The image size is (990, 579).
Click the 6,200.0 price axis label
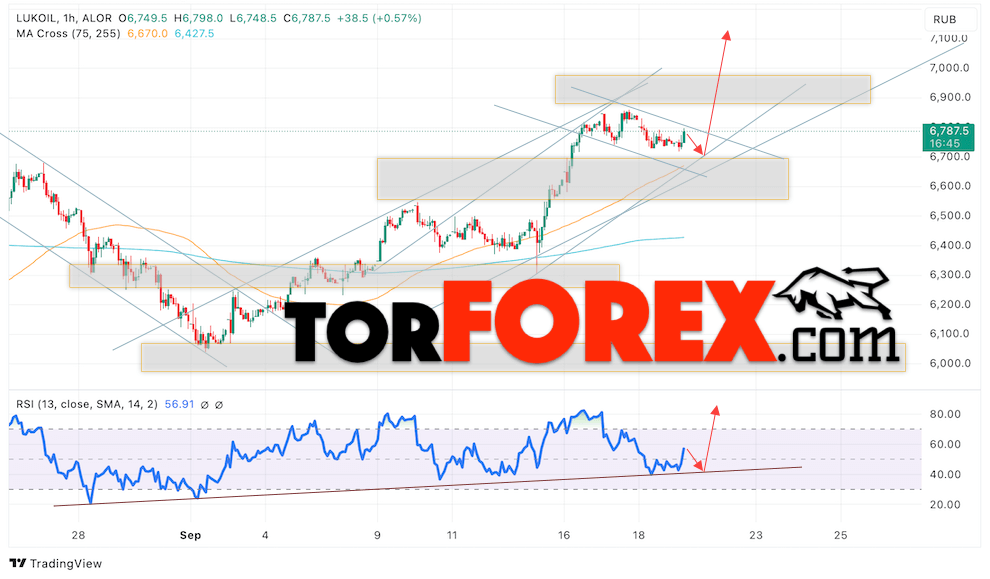(x=950, y=304)
